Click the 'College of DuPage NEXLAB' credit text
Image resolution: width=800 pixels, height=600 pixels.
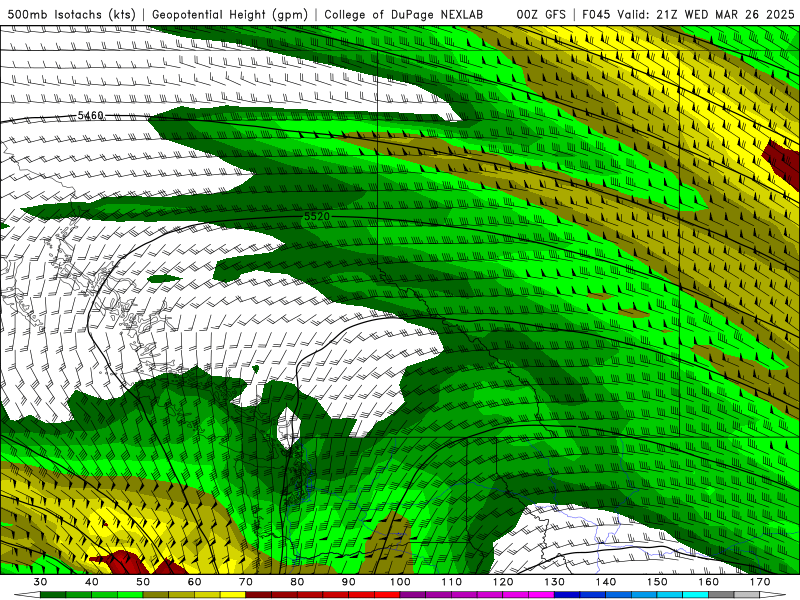tap(404, 14)
